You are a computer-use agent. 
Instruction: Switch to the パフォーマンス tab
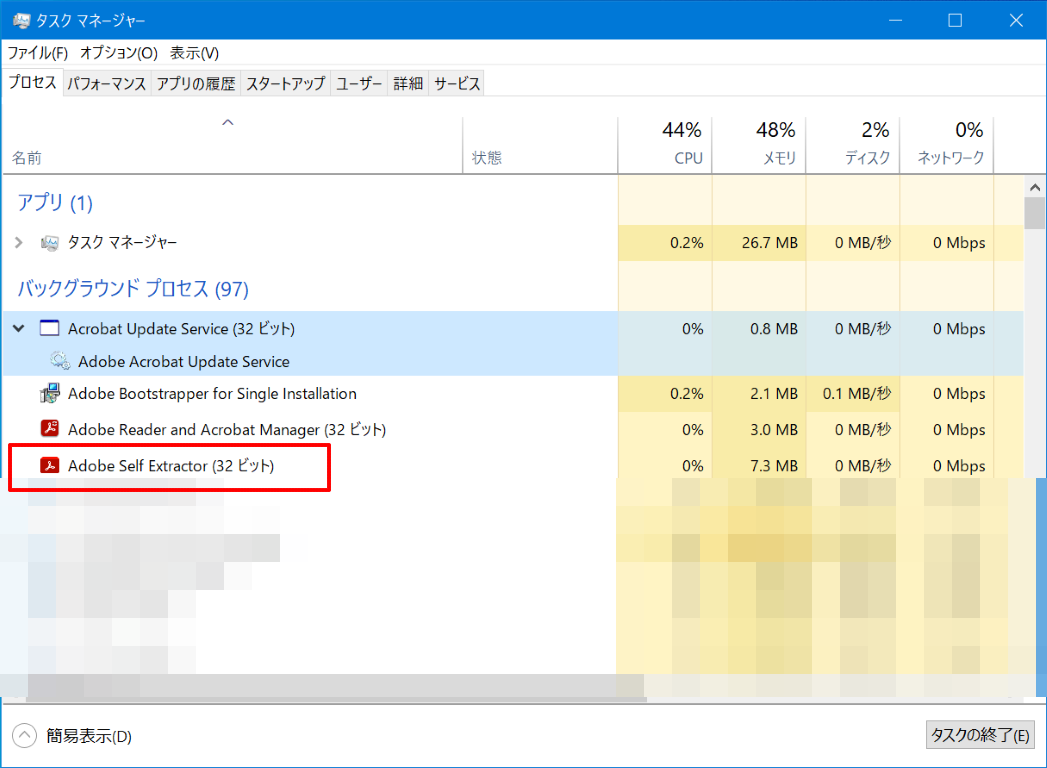click(107, 83)
